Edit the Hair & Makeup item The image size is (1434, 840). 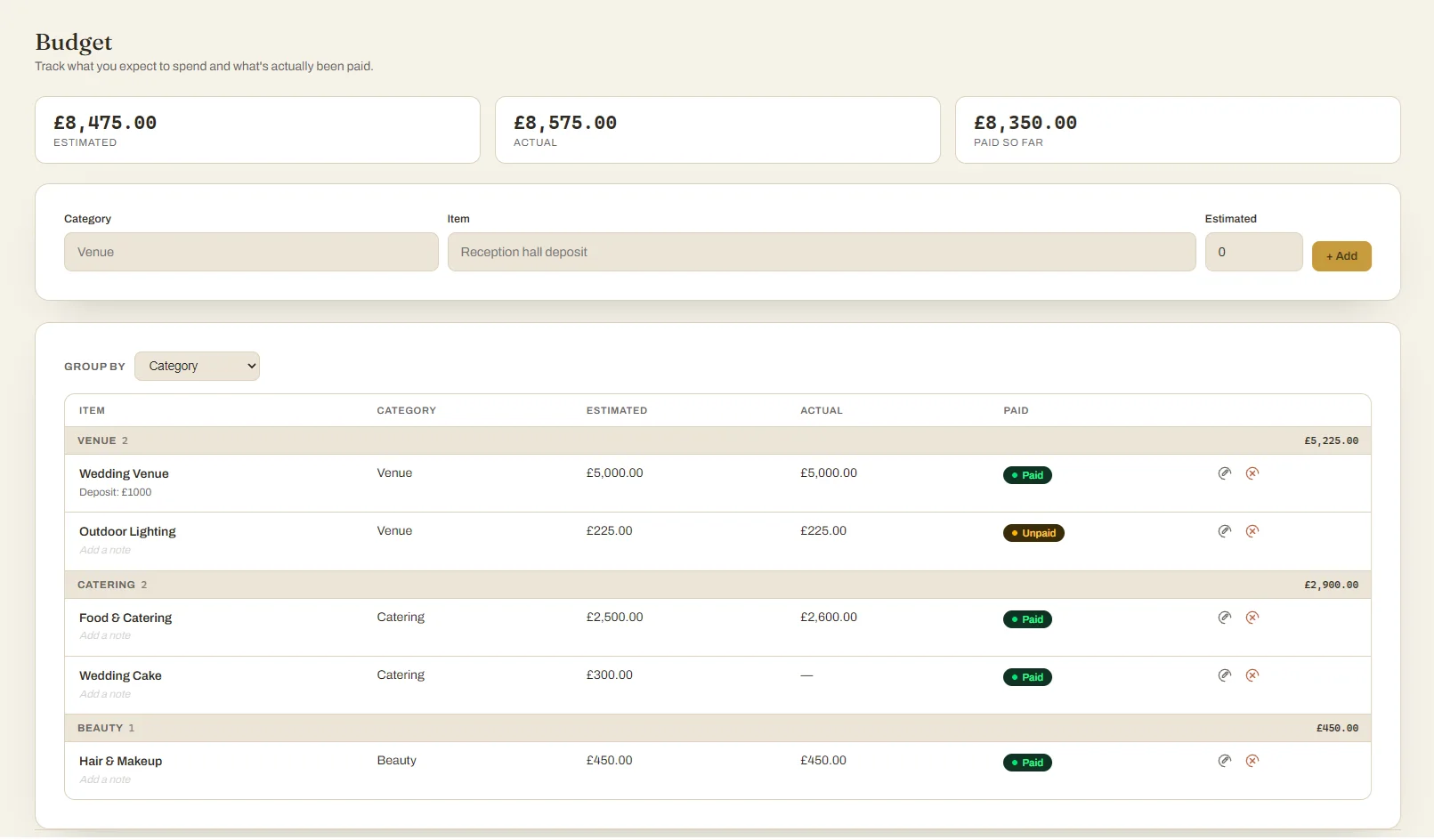coord(1225,761)
